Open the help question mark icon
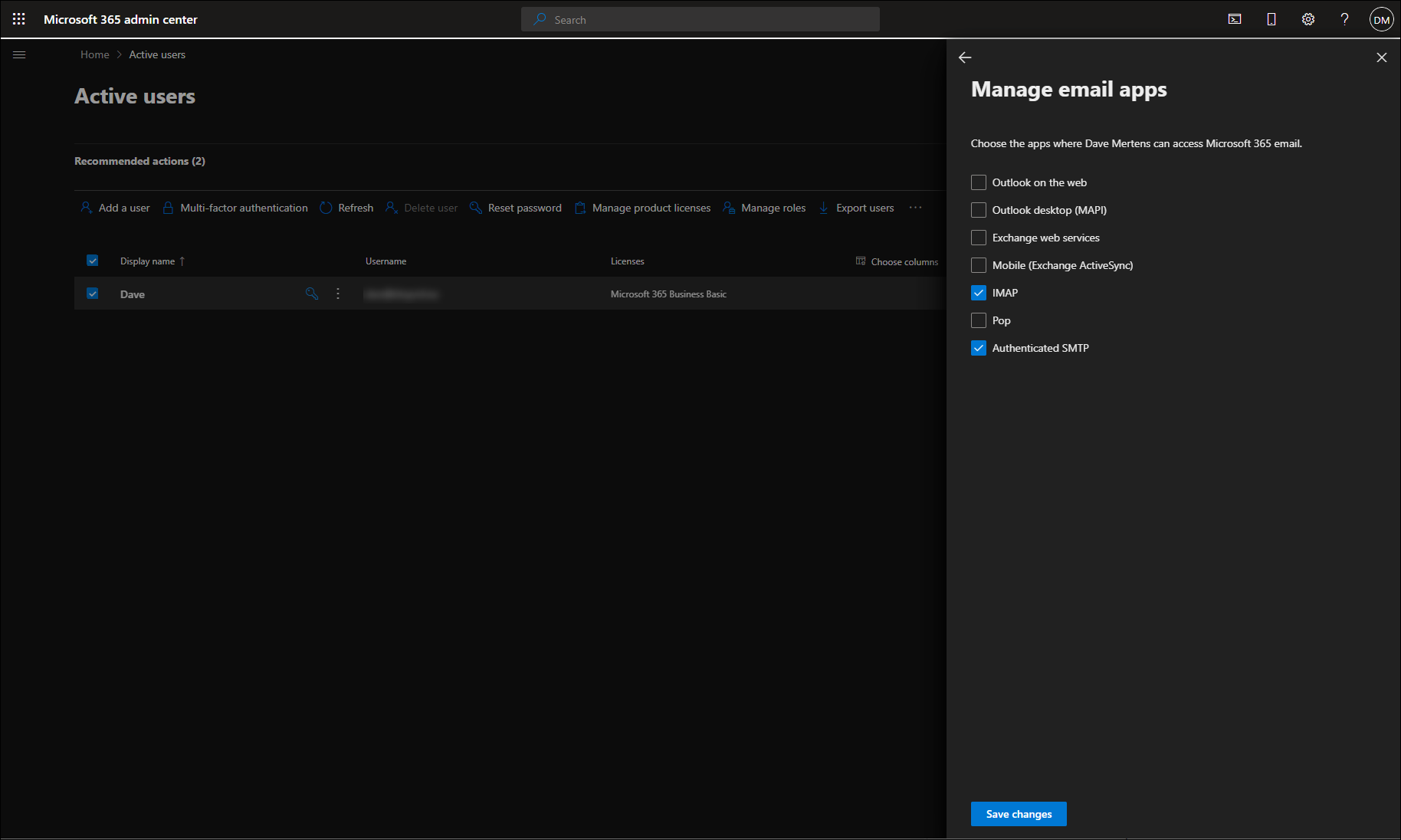The image size is (1401, 840). pos(1345,19)
